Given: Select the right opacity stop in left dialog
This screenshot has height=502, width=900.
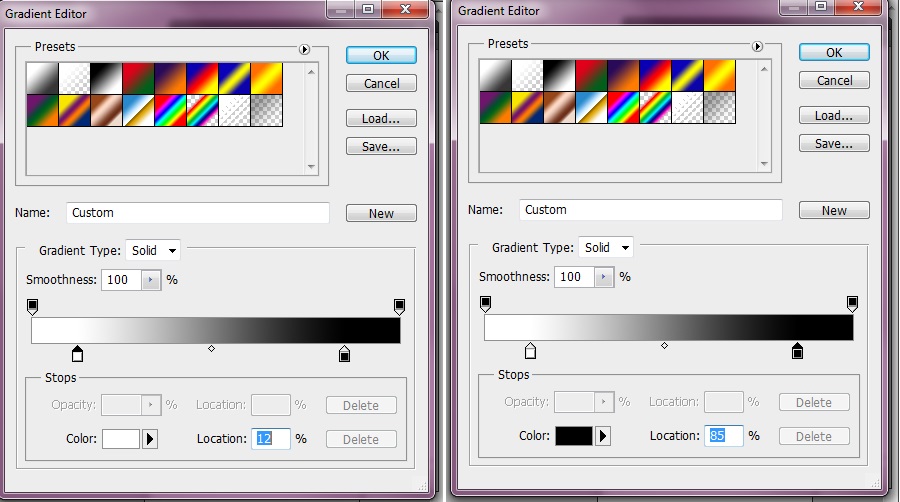Looking at the screenshot, I should point(399,305).
